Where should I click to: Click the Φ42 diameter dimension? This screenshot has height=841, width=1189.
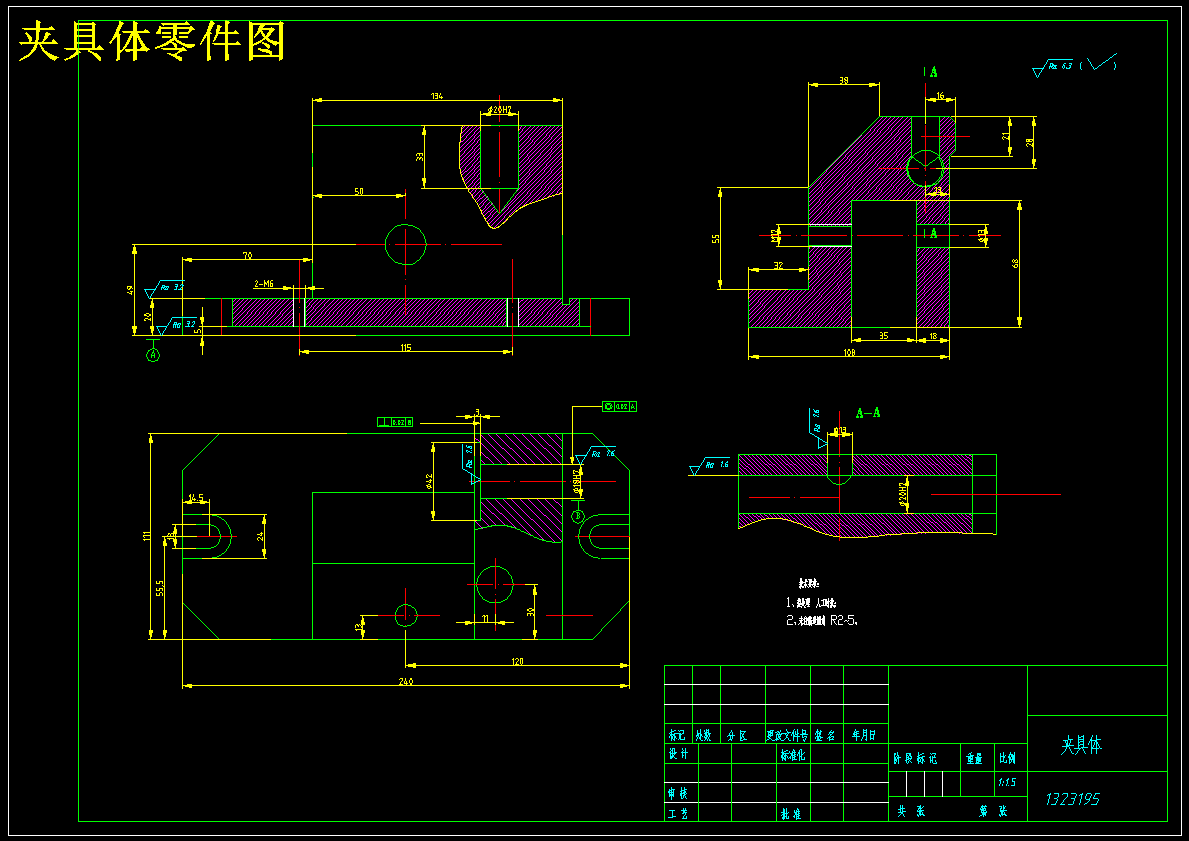coord(428,481)
